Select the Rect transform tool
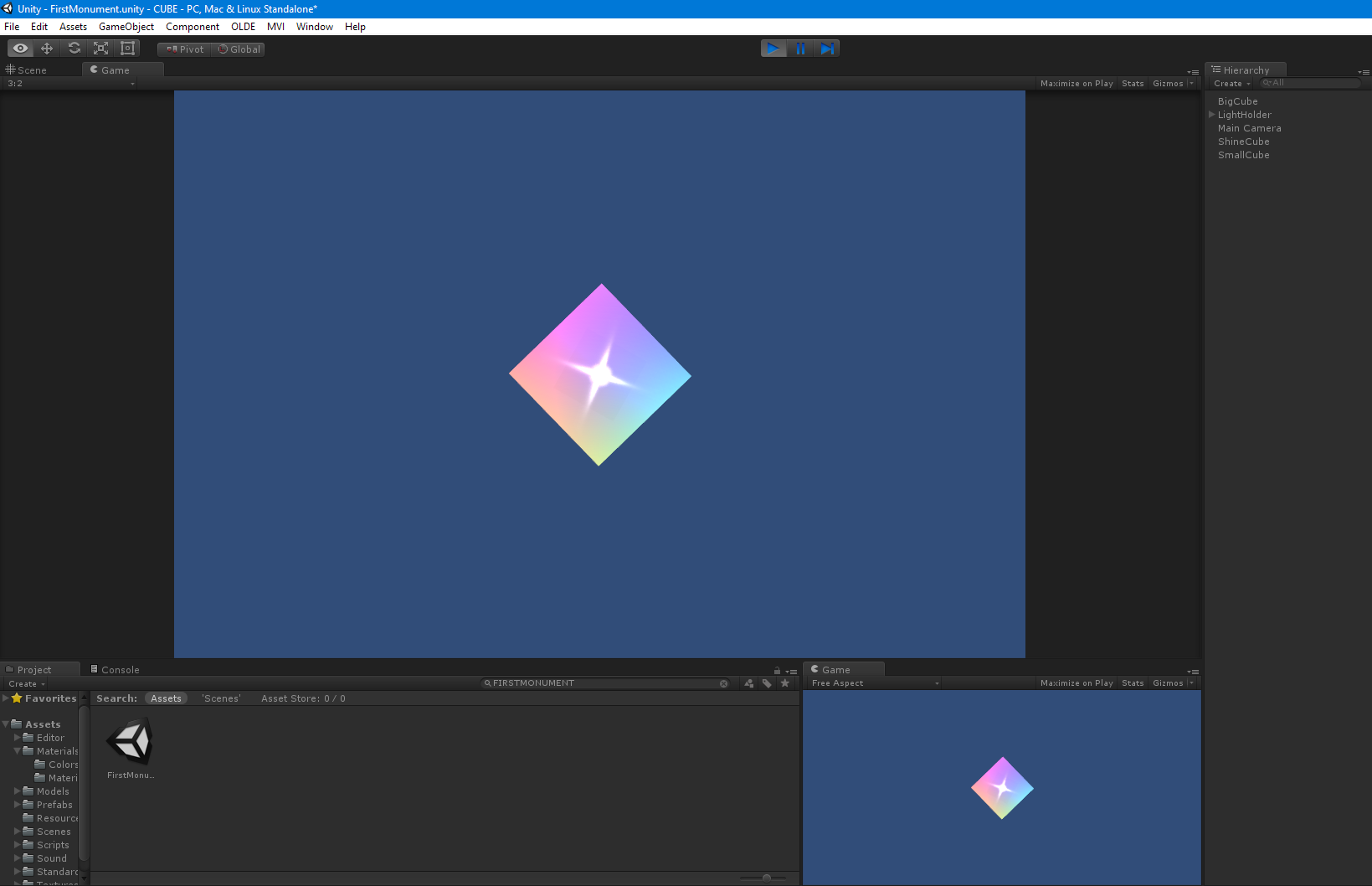The width and height of the screenshot is (1372, 886). 127,49
